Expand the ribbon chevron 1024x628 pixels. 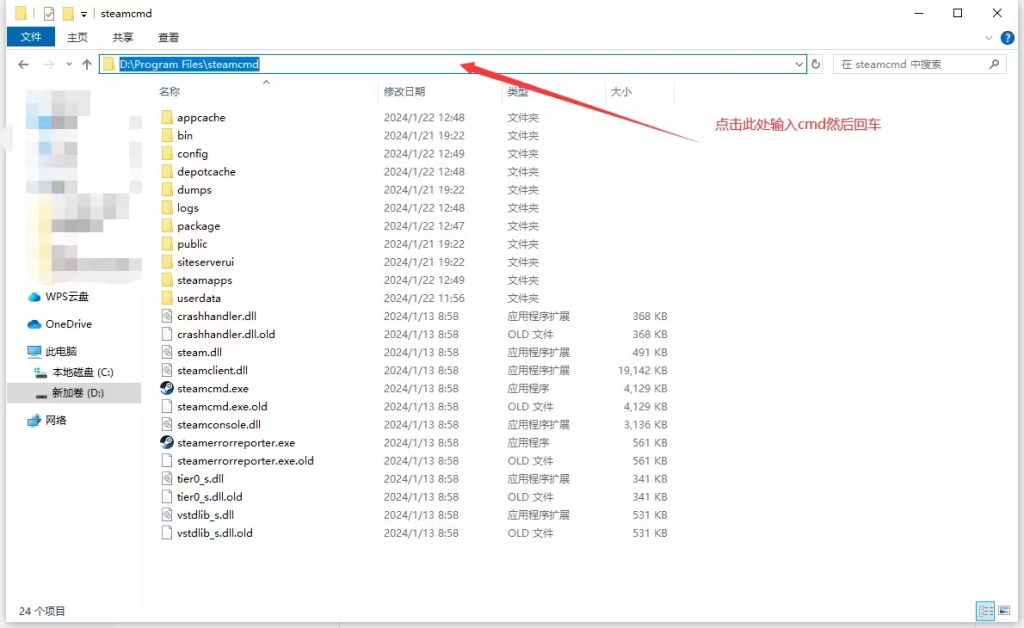tap(988, 38)
